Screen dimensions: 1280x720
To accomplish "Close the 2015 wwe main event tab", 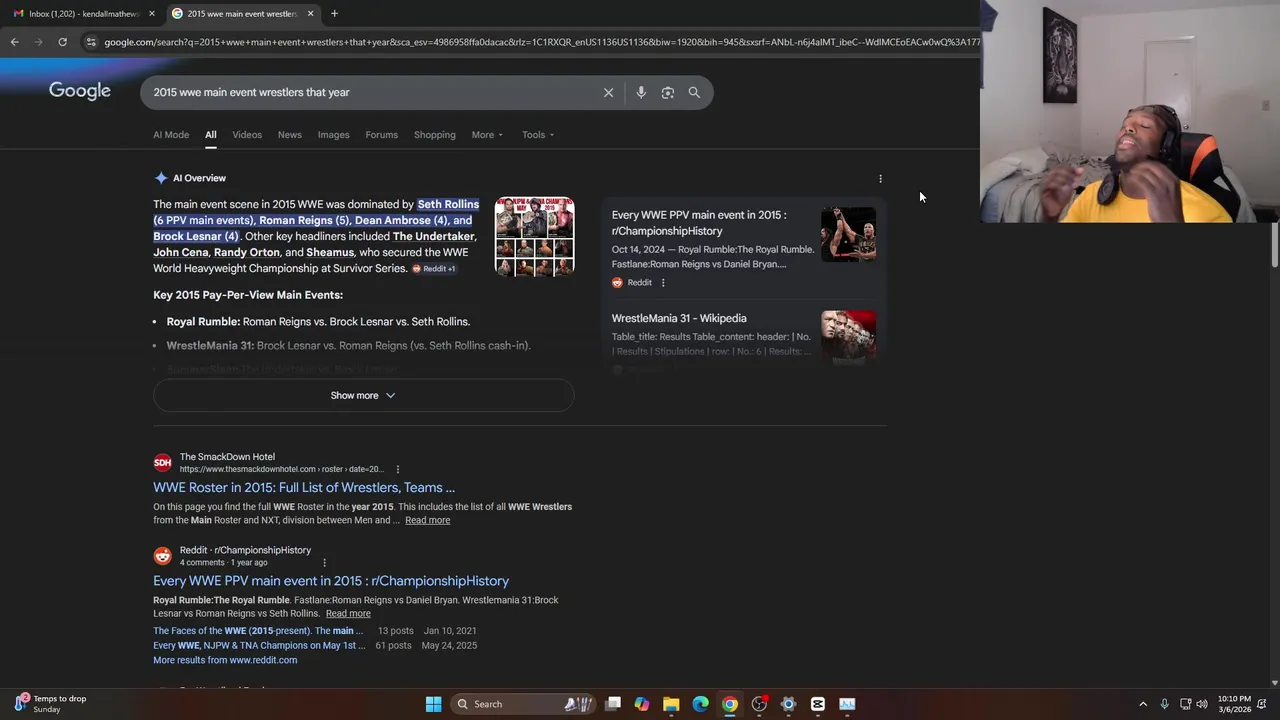I will pos(310,13).
